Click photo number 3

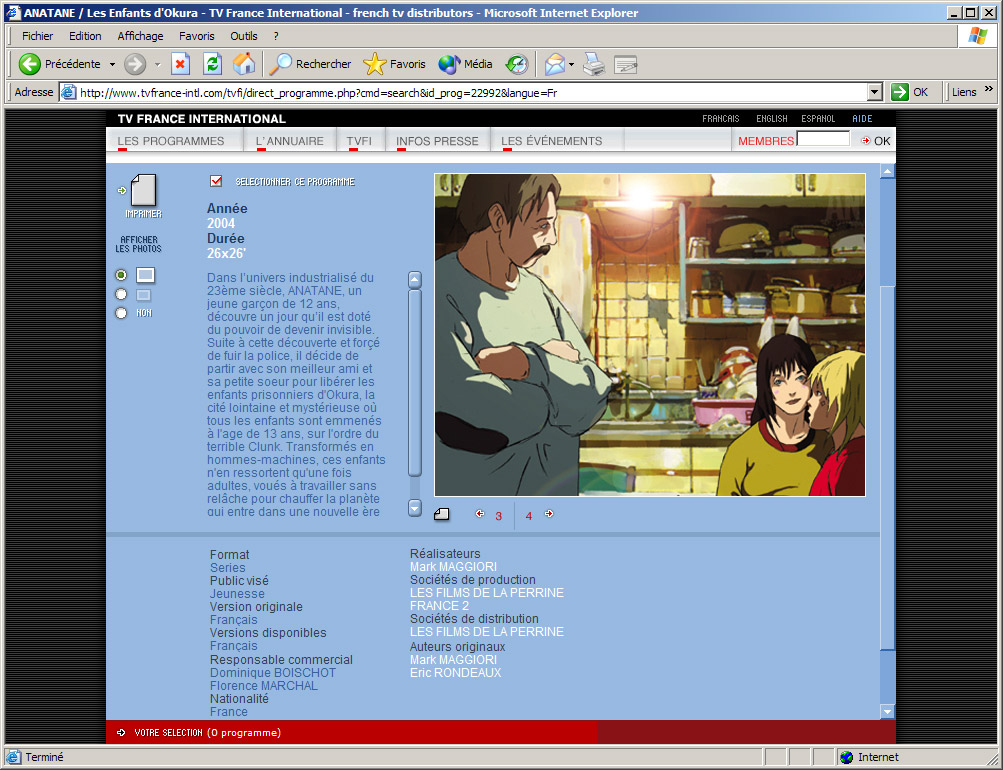pos(499,515)
